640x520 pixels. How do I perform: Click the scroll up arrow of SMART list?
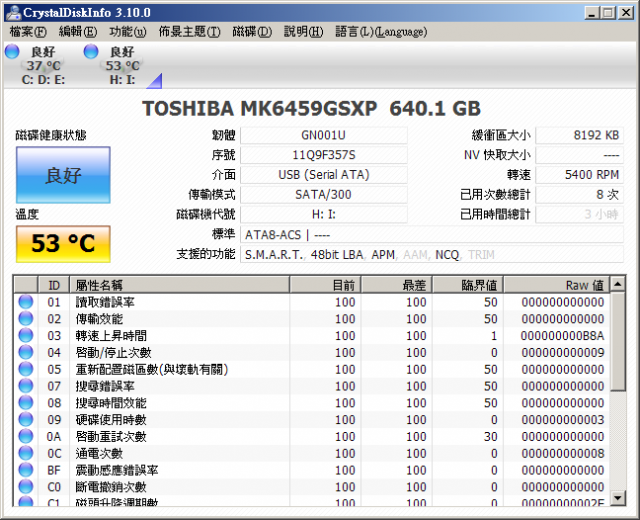click(618, 284)
